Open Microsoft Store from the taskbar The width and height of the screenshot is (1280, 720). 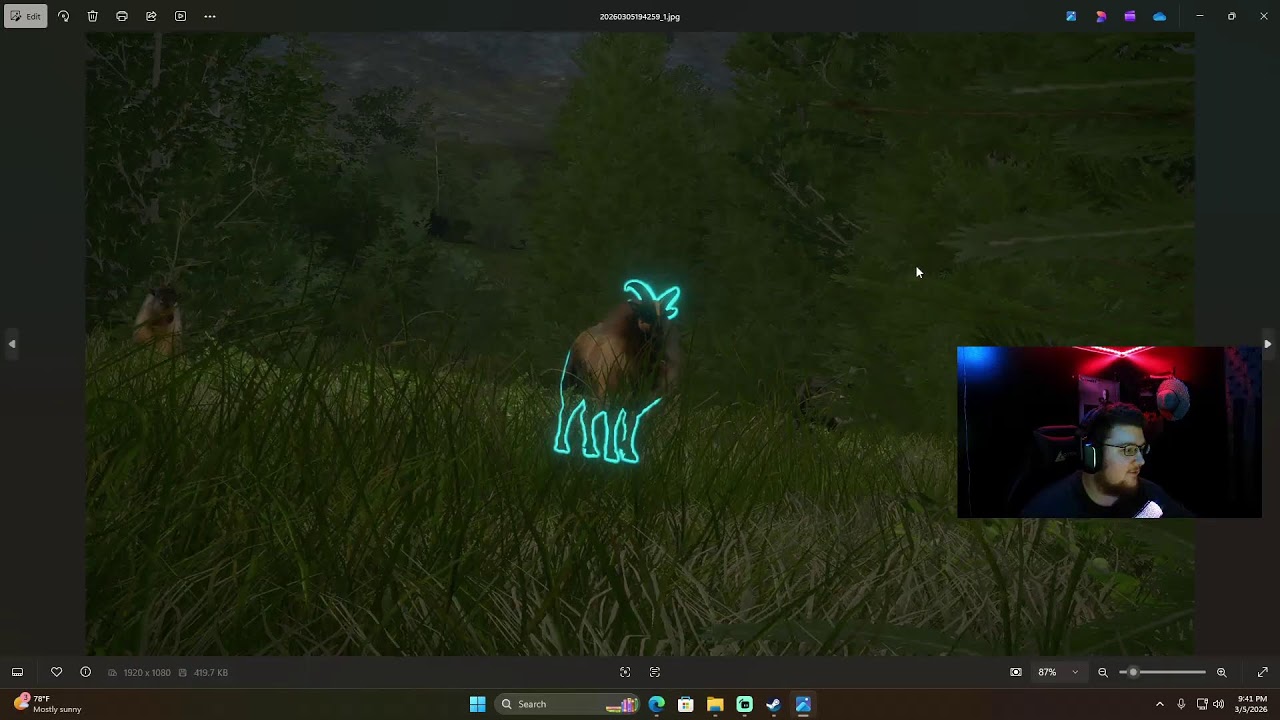686,704
